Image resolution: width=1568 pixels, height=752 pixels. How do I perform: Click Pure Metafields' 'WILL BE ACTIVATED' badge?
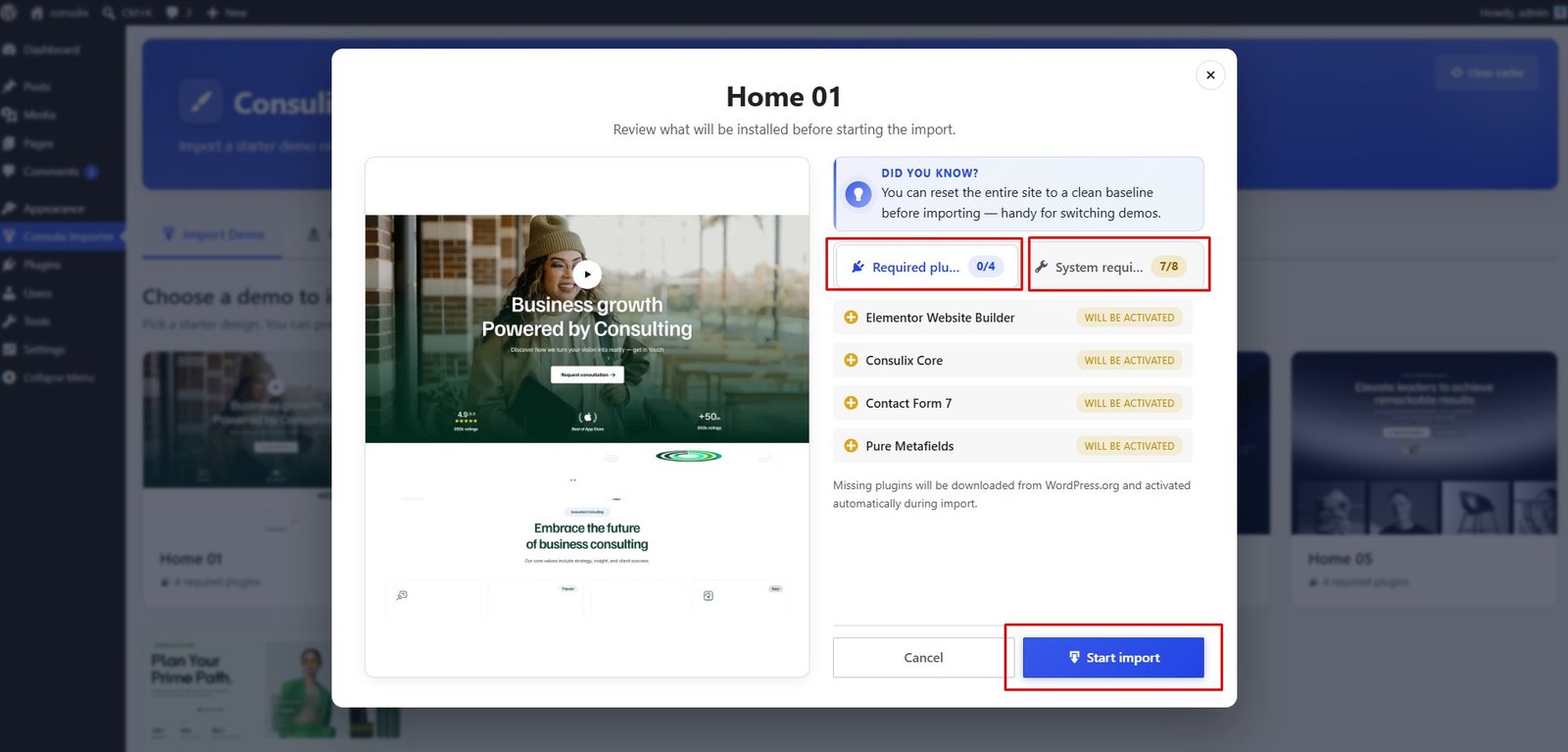pos(1129,446)
